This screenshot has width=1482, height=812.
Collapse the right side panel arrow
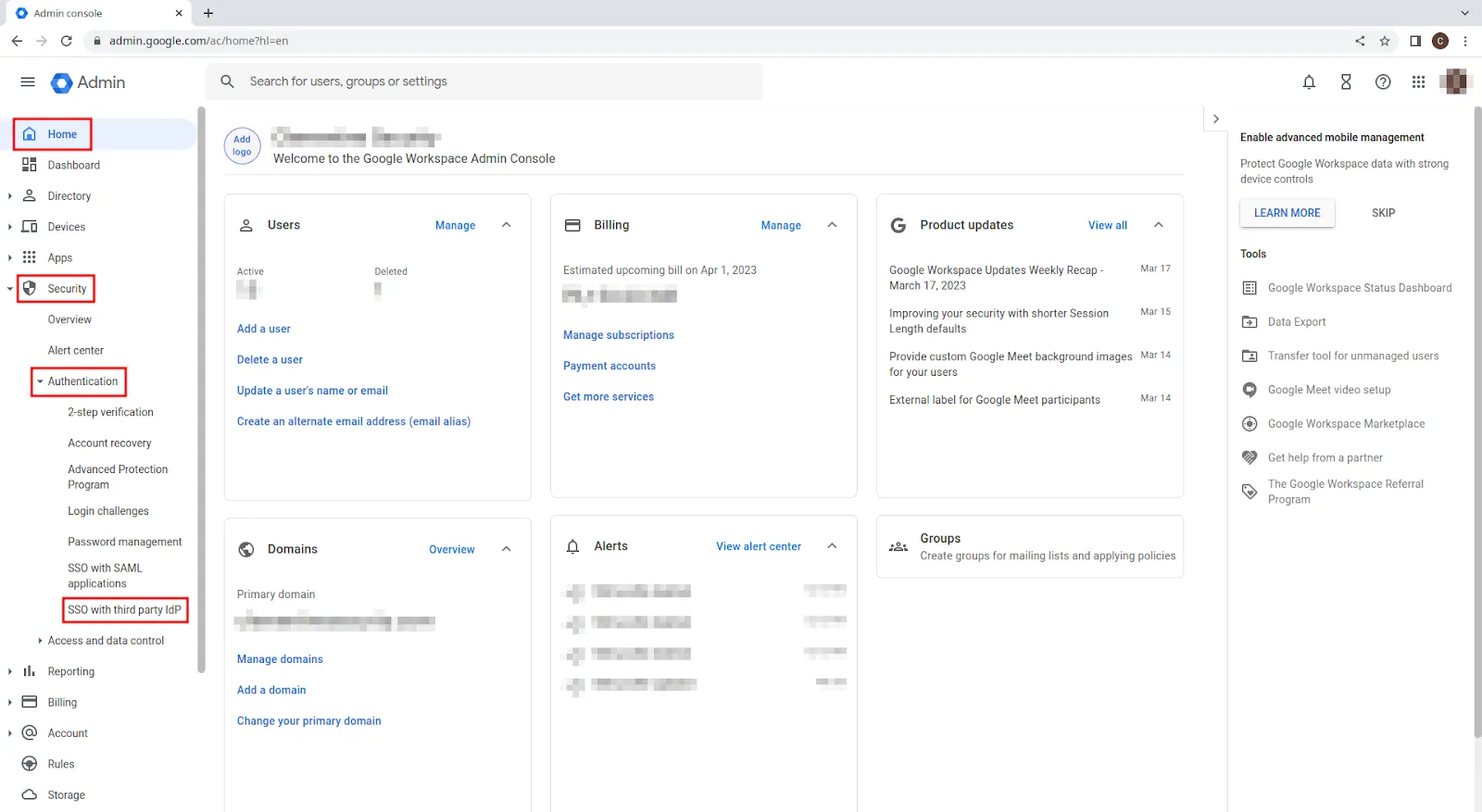[1216, 119]
